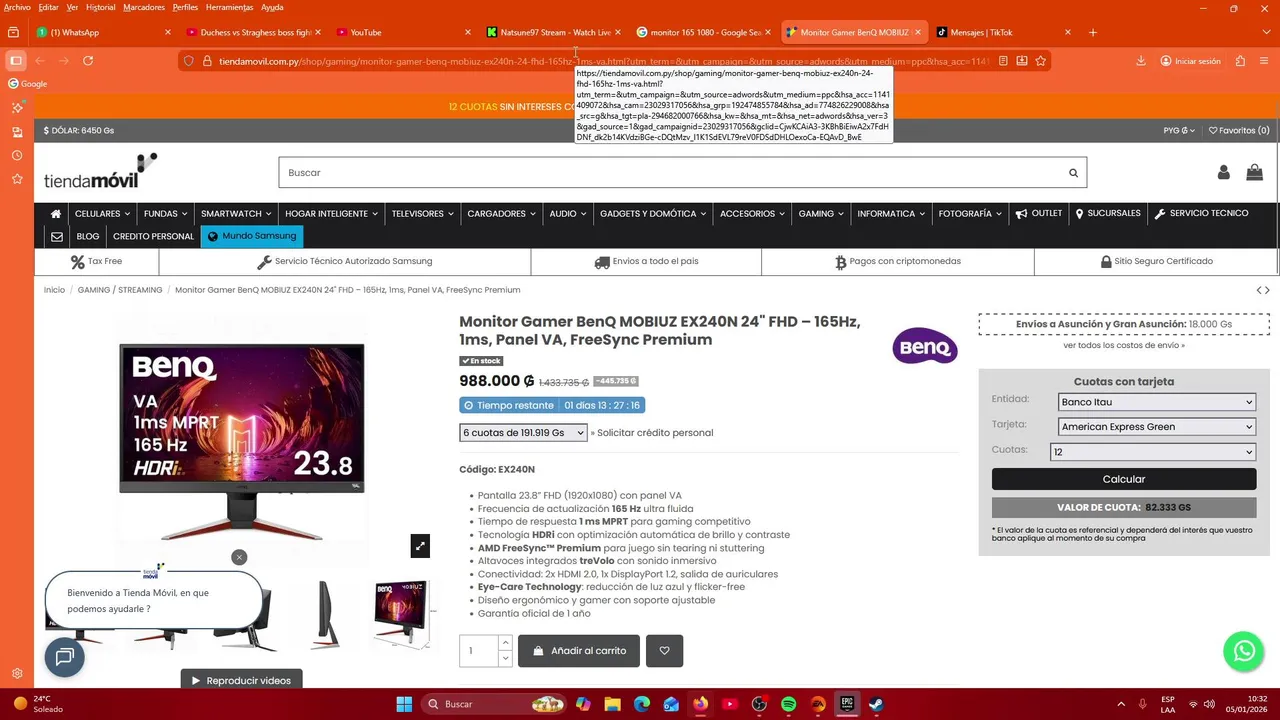The height and width of the screenshot is (720, 1280).
Task: Open a new browser tab
Action: (1093, 32)
